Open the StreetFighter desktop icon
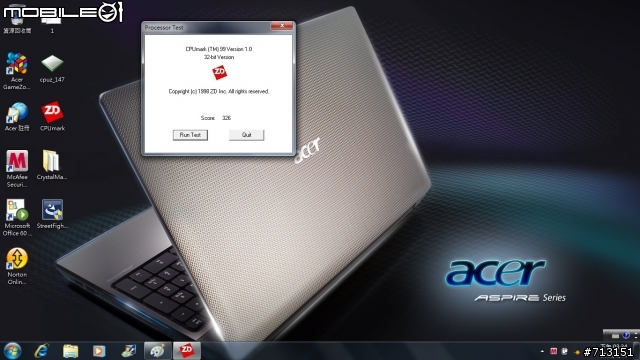This screenshot has height=360, width=640. 52,214
